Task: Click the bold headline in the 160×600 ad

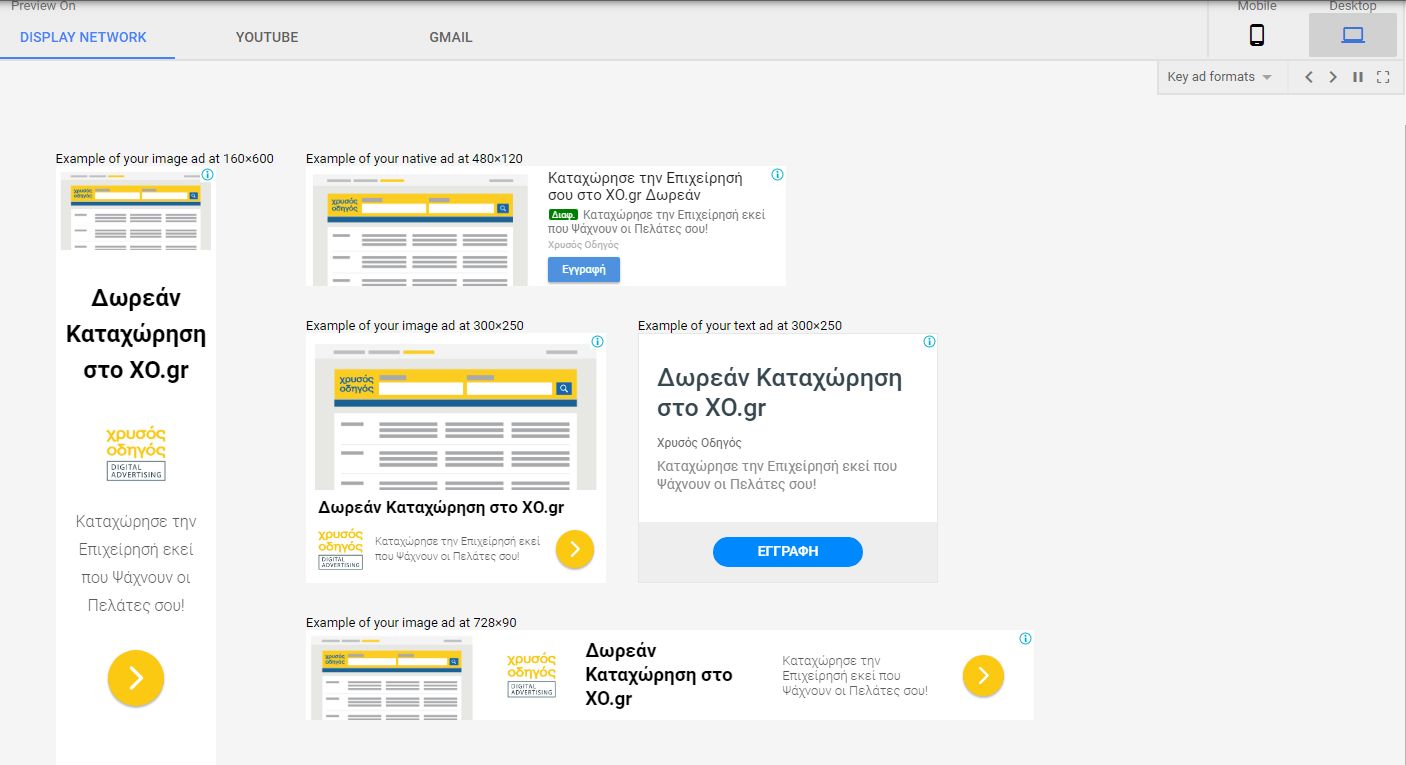Action: pos(136,333)
